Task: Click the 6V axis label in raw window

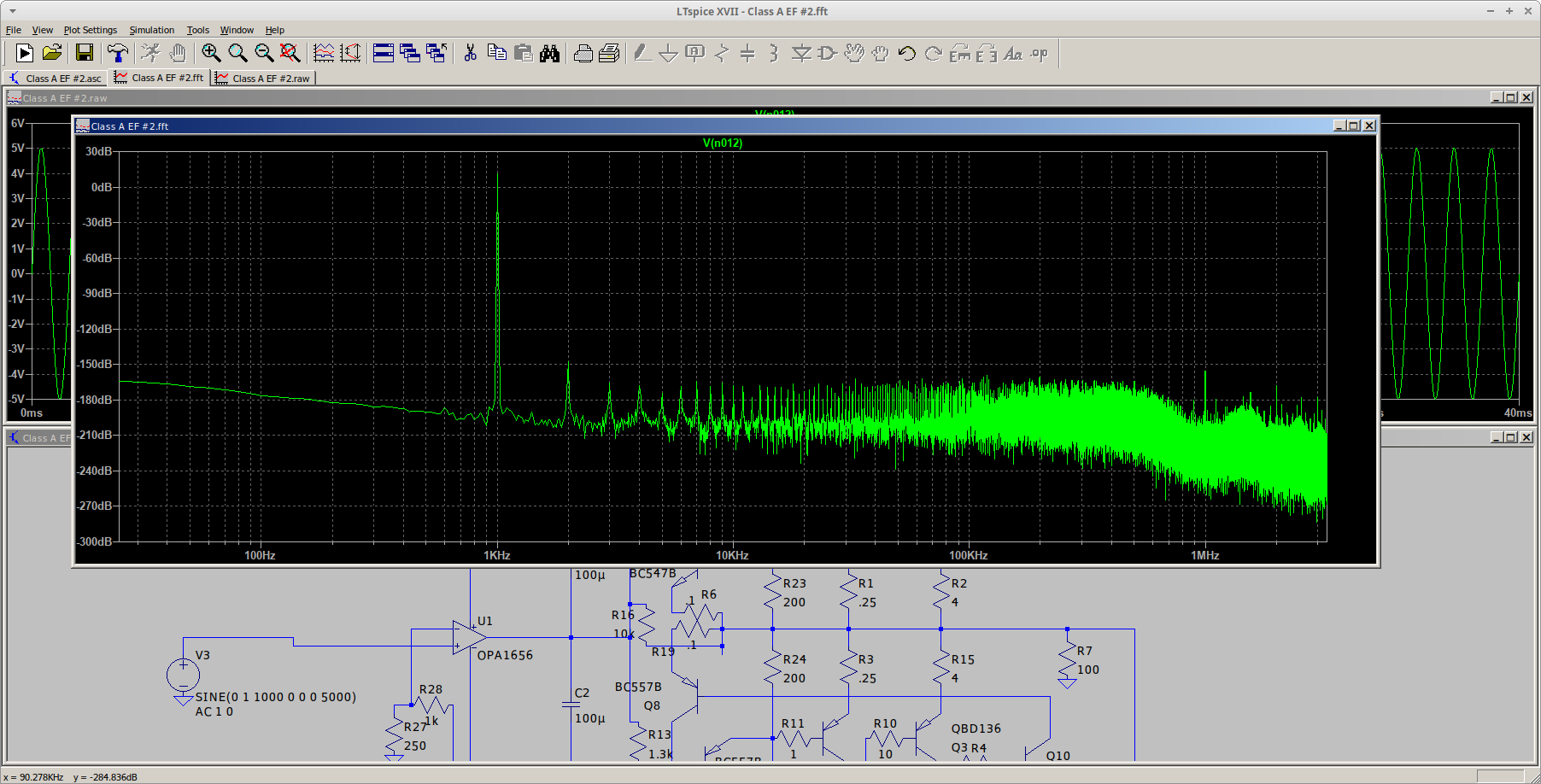Action: pos(18,123)
